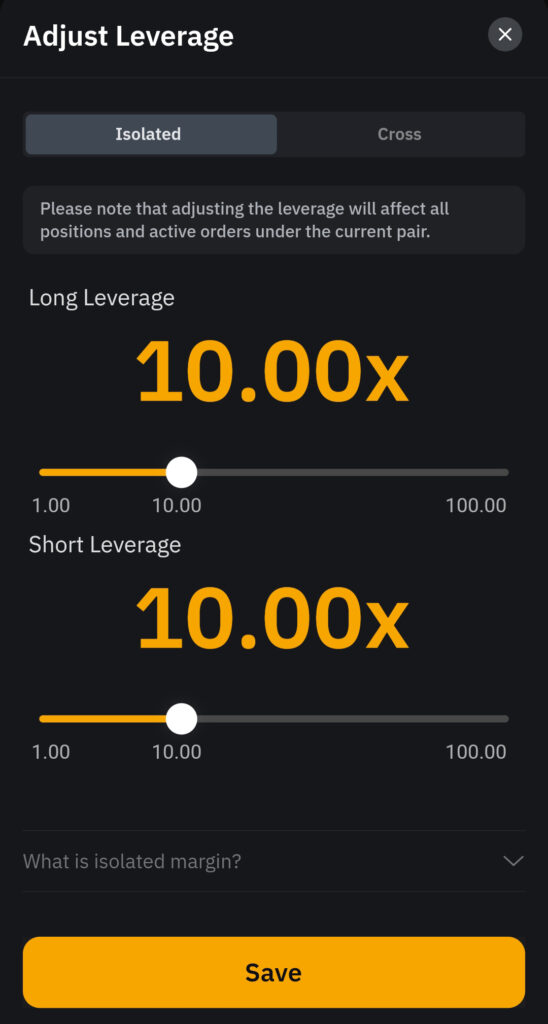Close the Adjust Leverage dialog

(505, 35)
